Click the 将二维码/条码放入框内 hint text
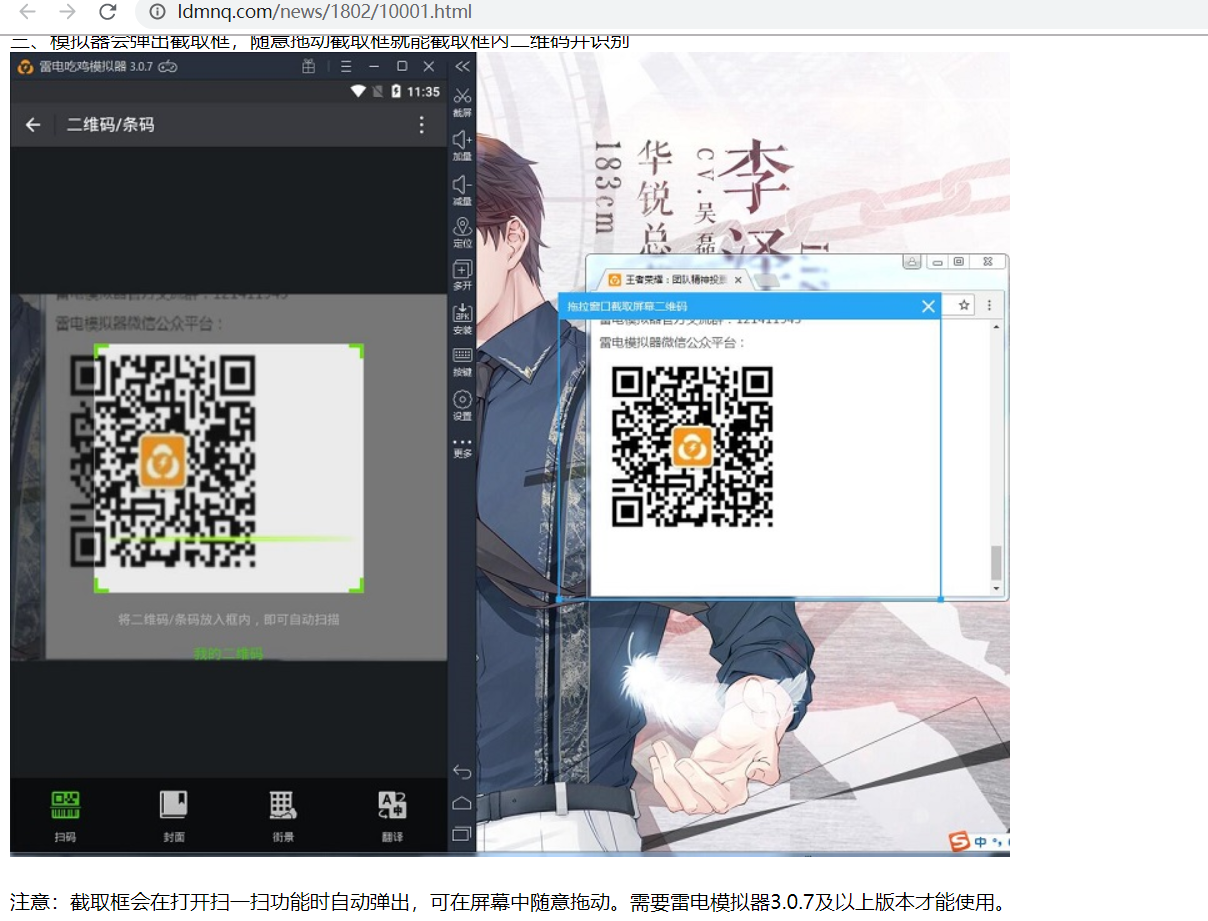1208x921 pixels. pyautogui.click(x=229, y=619)
